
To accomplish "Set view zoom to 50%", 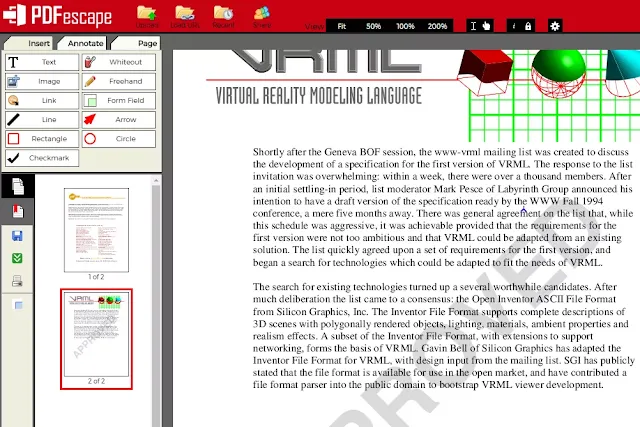I will [373, 26].
